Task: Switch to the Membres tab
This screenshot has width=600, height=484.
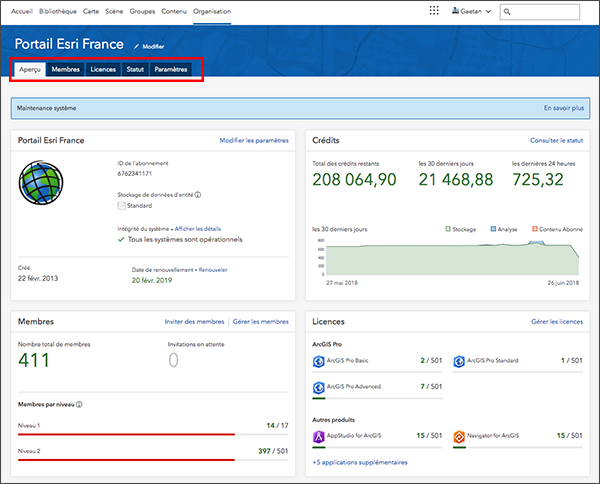Action: [65, 69]
